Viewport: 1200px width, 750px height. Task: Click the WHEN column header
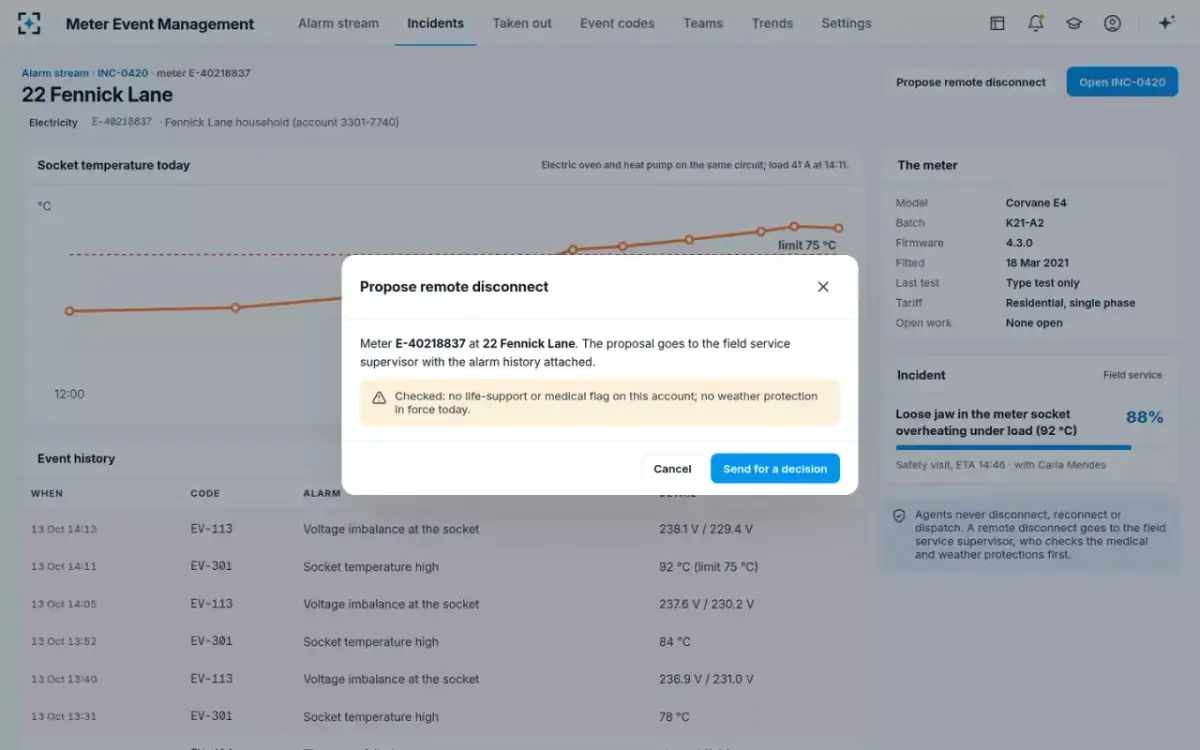pyautogui.click(x=47, y=494)
